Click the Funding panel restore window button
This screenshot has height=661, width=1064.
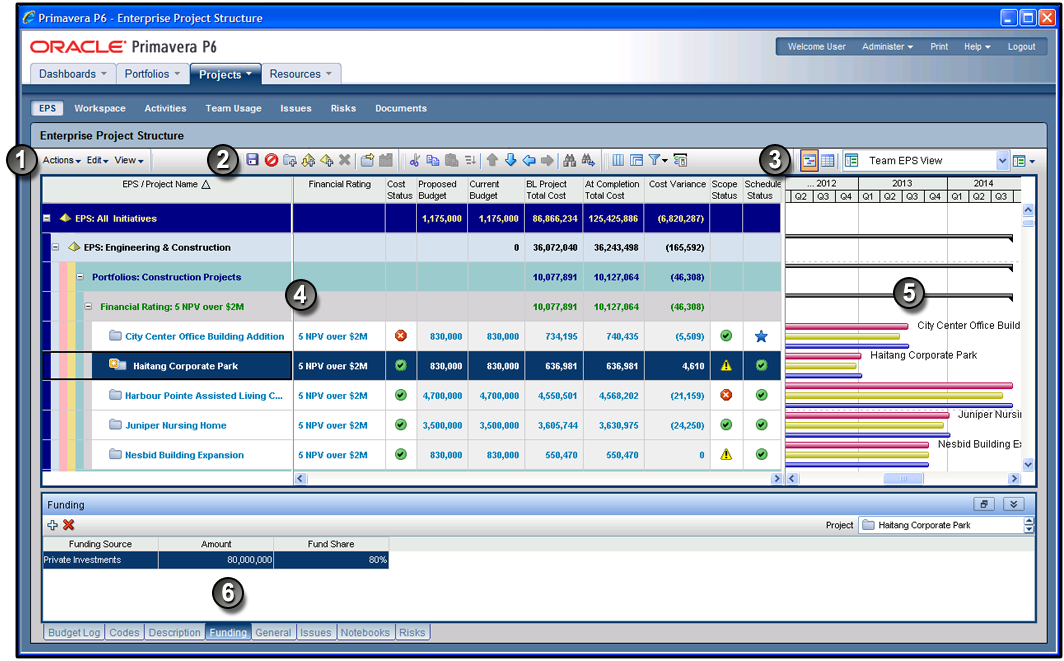pos(984,504)
